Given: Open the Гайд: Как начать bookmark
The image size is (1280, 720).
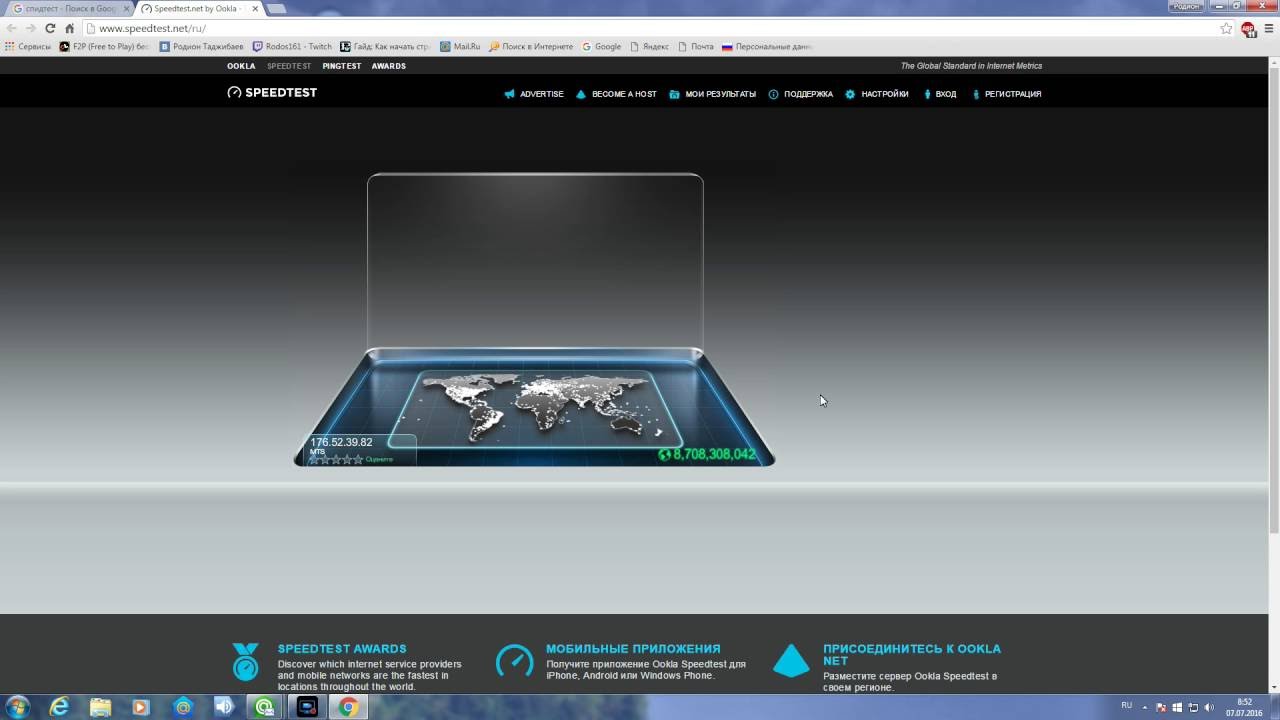Looking at the screenshot, I should [x=385, y=46].
